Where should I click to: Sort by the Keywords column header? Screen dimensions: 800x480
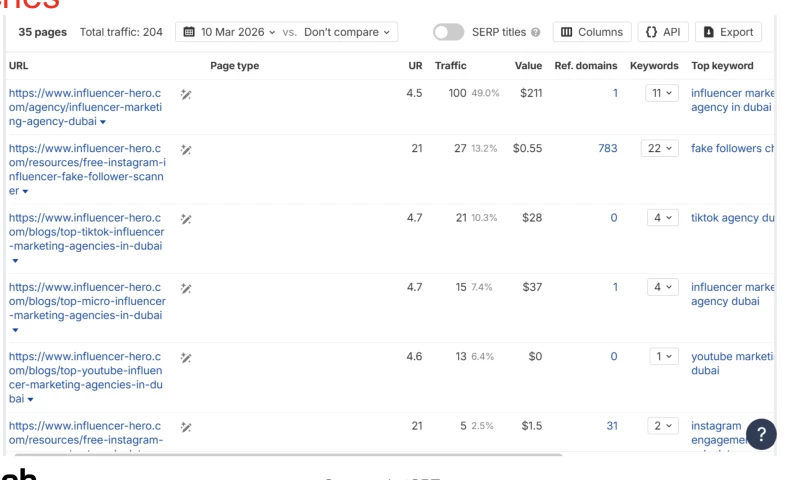654,66
